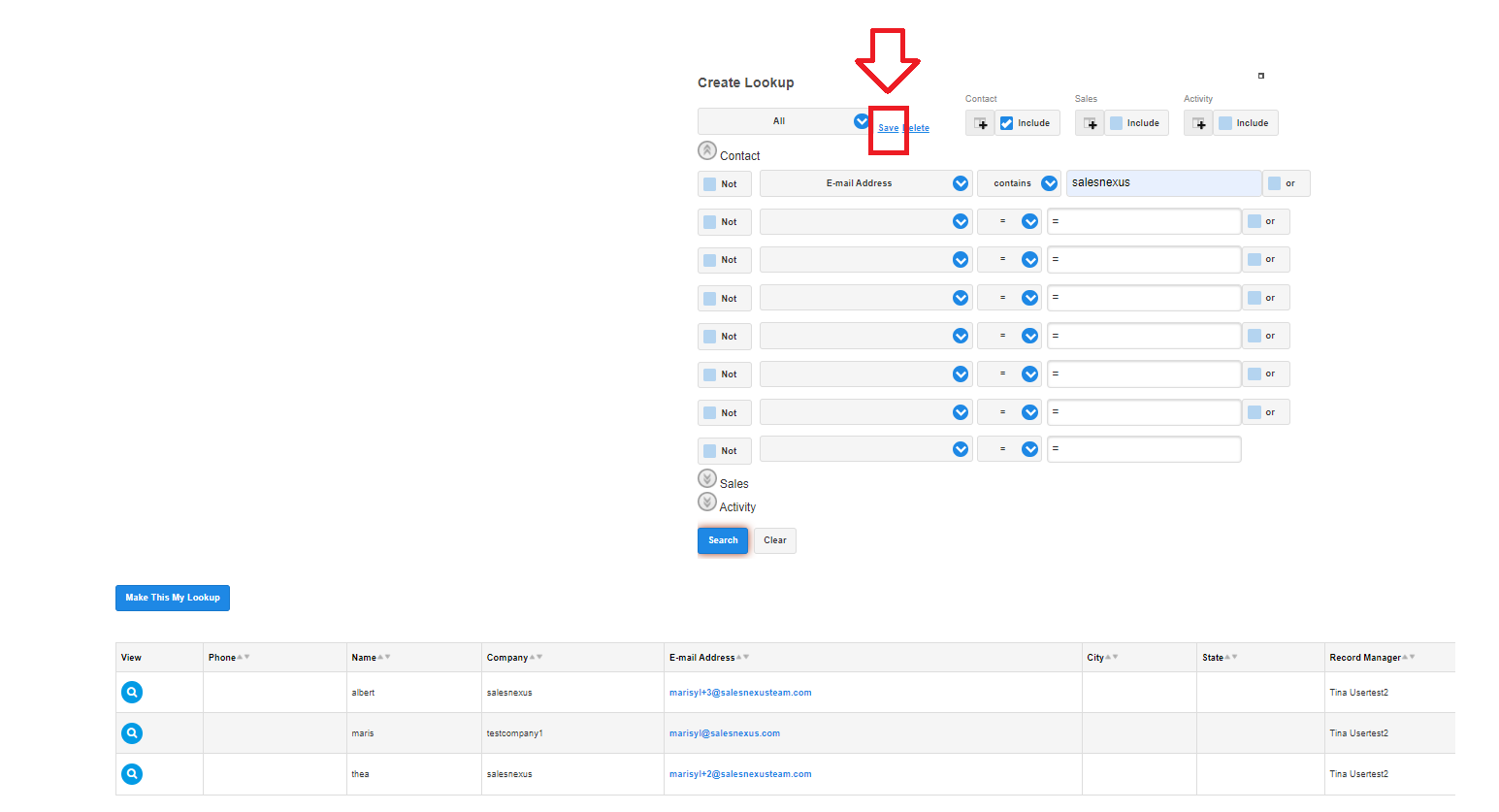
Task: Click the Save link for the lookup
Action: [x=888, y=128]
